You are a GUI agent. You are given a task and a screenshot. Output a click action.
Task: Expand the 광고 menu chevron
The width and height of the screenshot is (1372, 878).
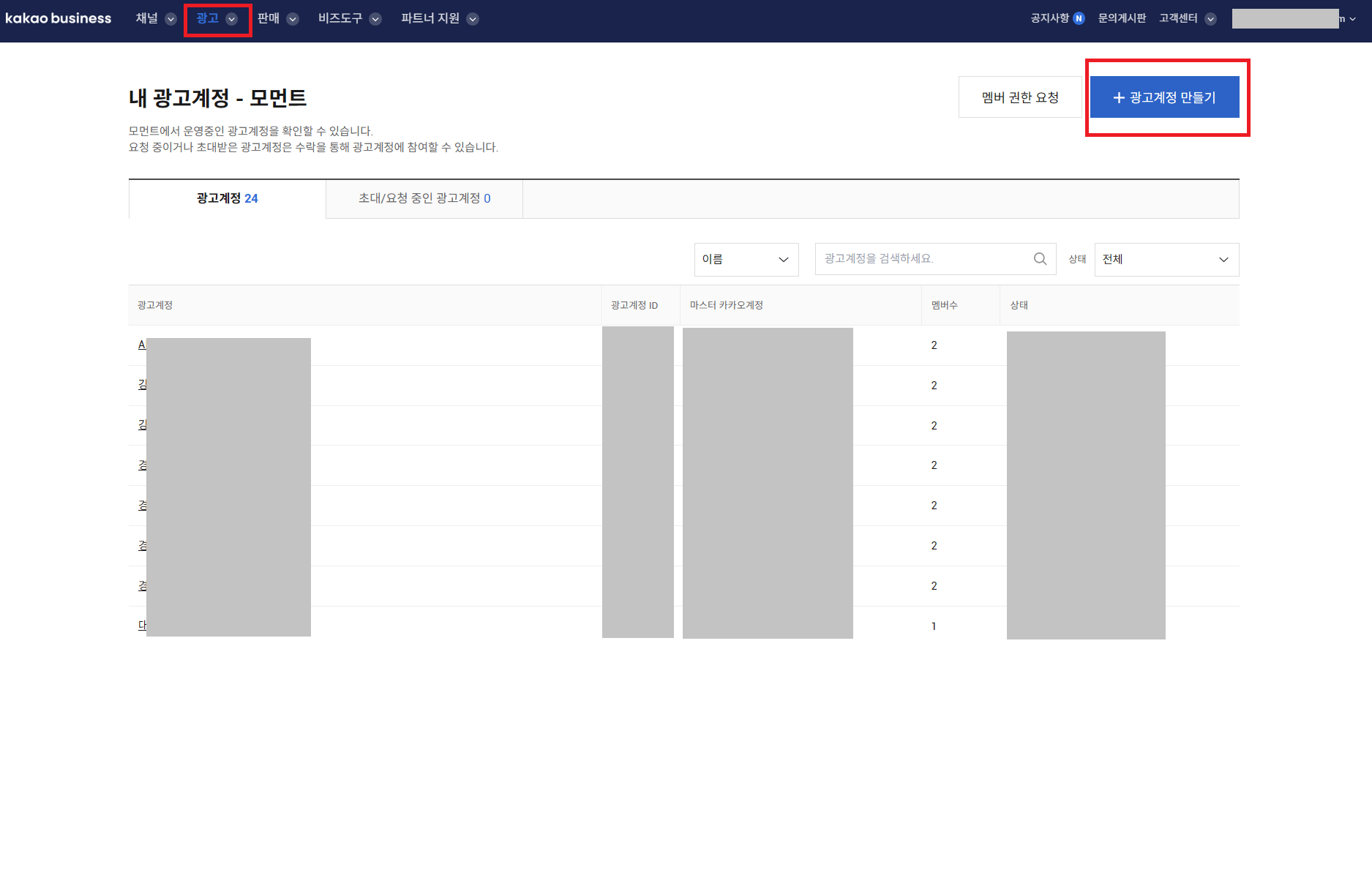(233, 20)
